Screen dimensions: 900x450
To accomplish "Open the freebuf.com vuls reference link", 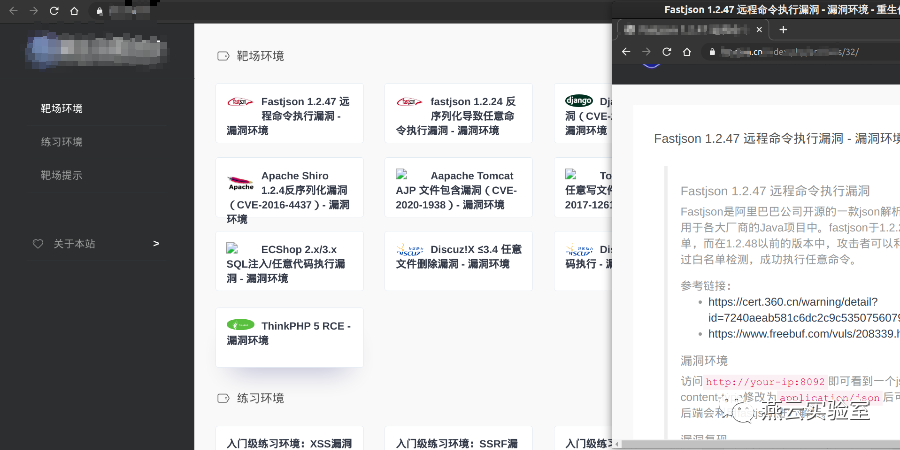I will 804,333.
